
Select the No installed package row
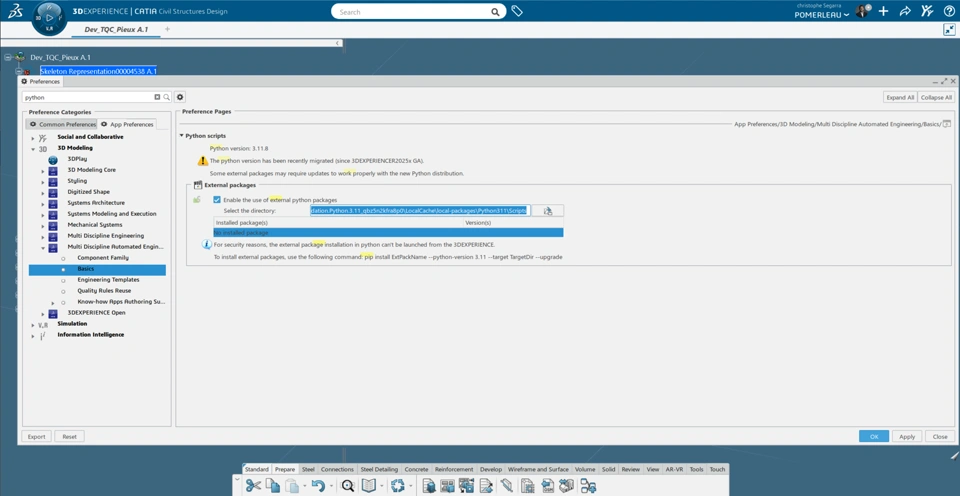pyautogui.click(x=388, y=233)
